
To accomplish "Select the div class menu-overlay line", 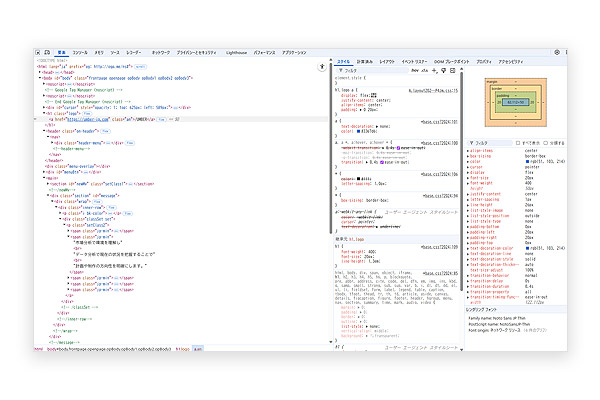I will point(77,167).
